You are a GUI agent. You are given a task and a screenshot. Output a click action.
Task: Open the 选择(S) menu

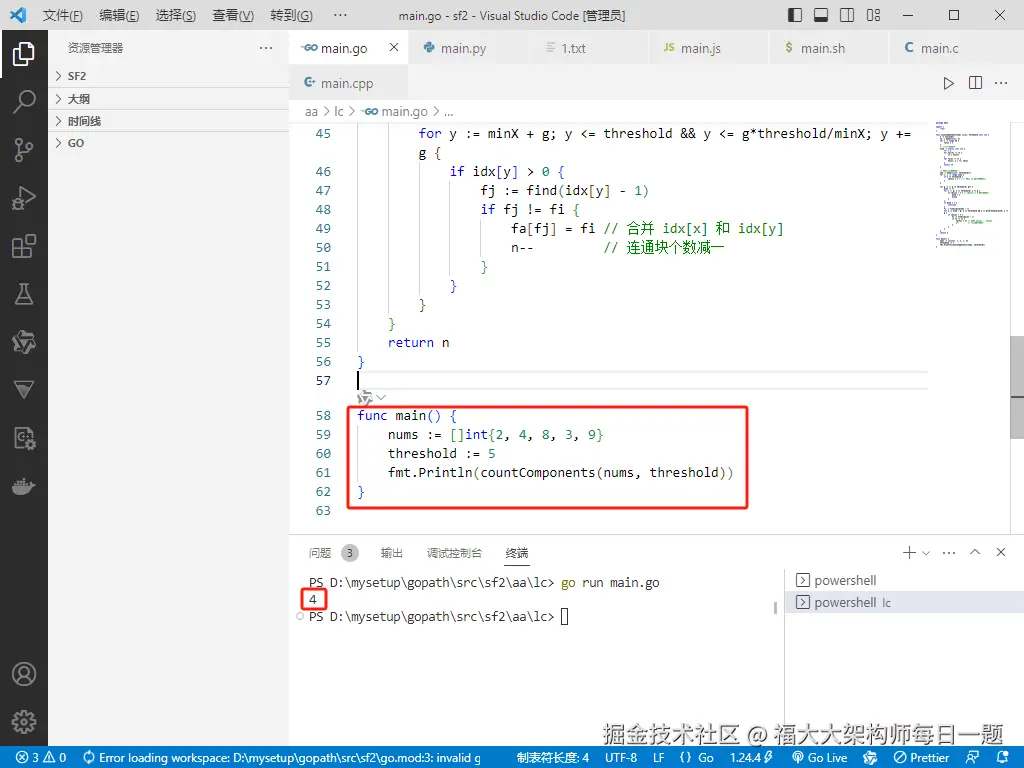(x=176, y=15)
